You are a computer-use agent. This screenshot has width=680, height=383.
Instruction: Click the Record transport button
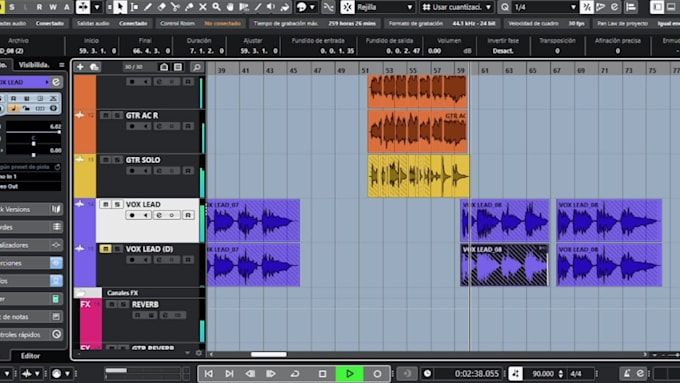(x=377, y=373)
